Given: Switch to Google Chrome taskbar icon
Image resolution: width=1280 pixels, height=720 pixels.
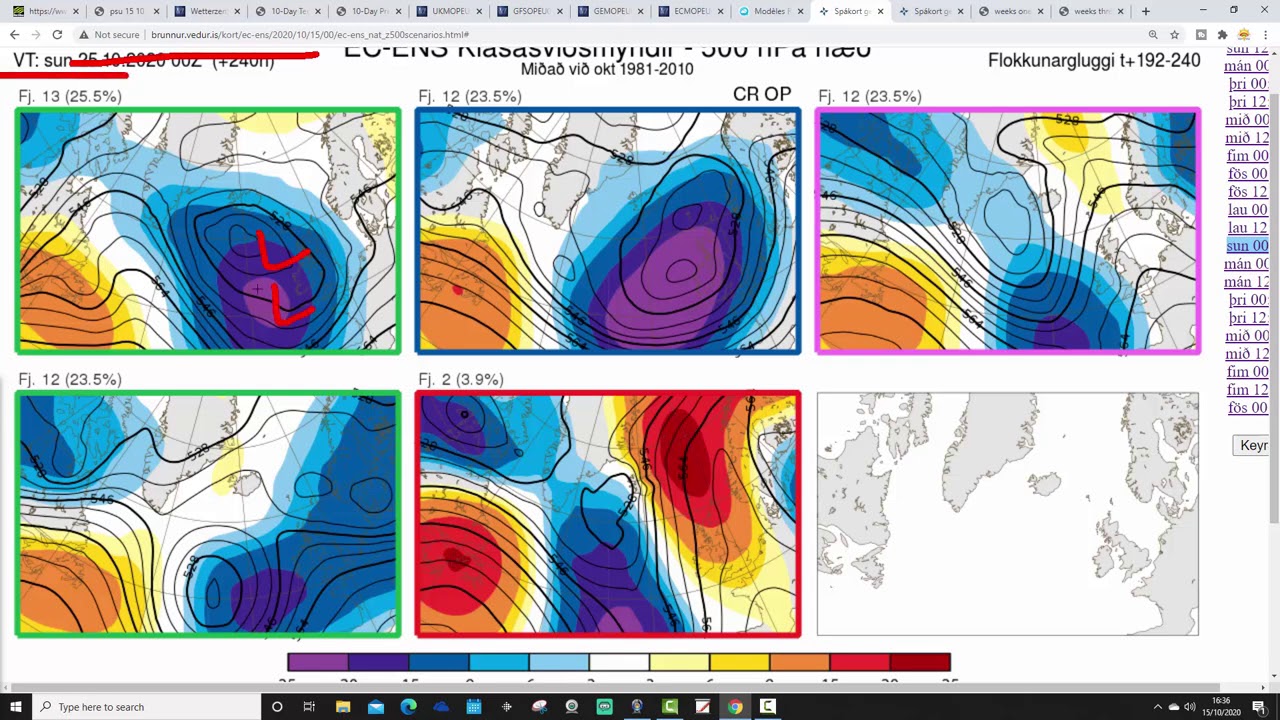Looking at the screenshot, I should click(735, 707).
